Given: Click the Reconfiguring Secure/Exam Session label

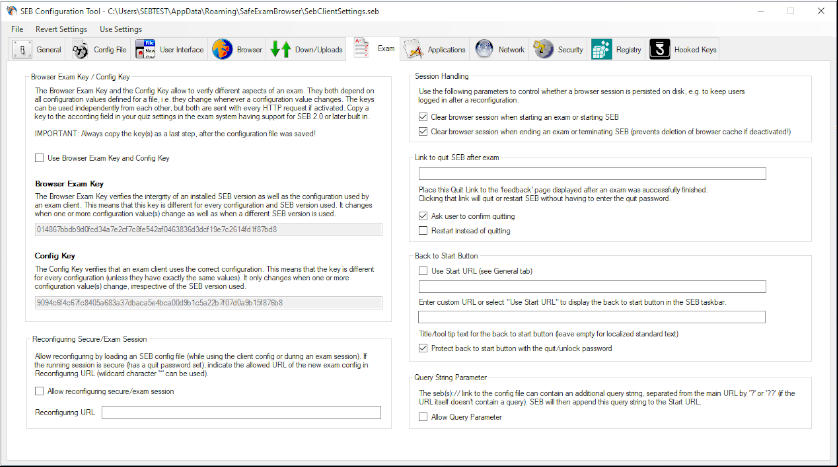Looking at the screenshot, I should [x=89, y=339].
